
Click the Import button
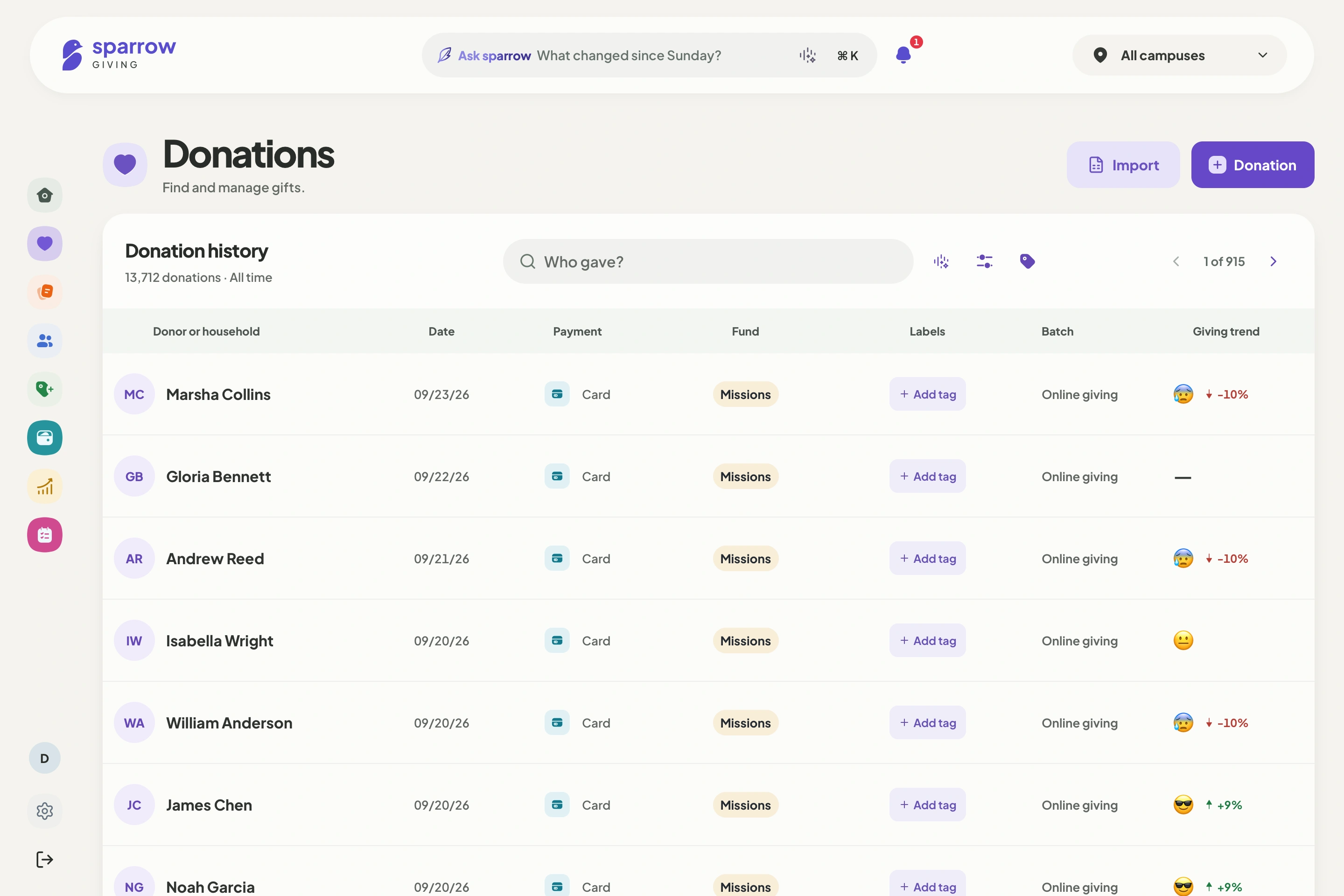(x=1123, y=165)
